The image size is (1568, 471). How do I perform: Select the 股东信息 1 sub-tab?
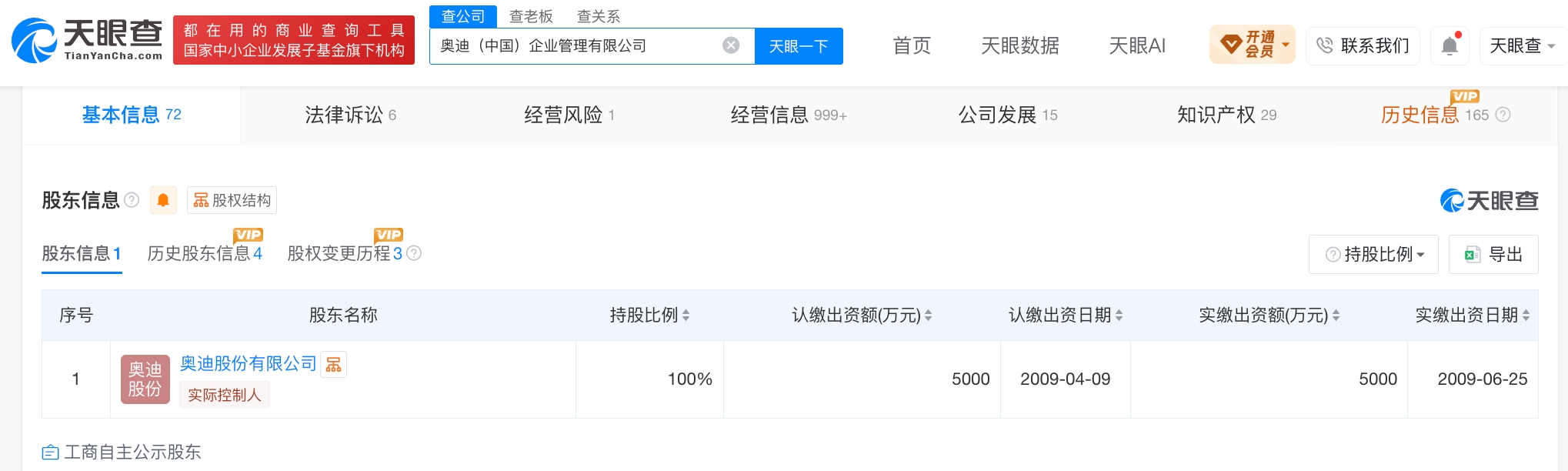pos(82,253)
